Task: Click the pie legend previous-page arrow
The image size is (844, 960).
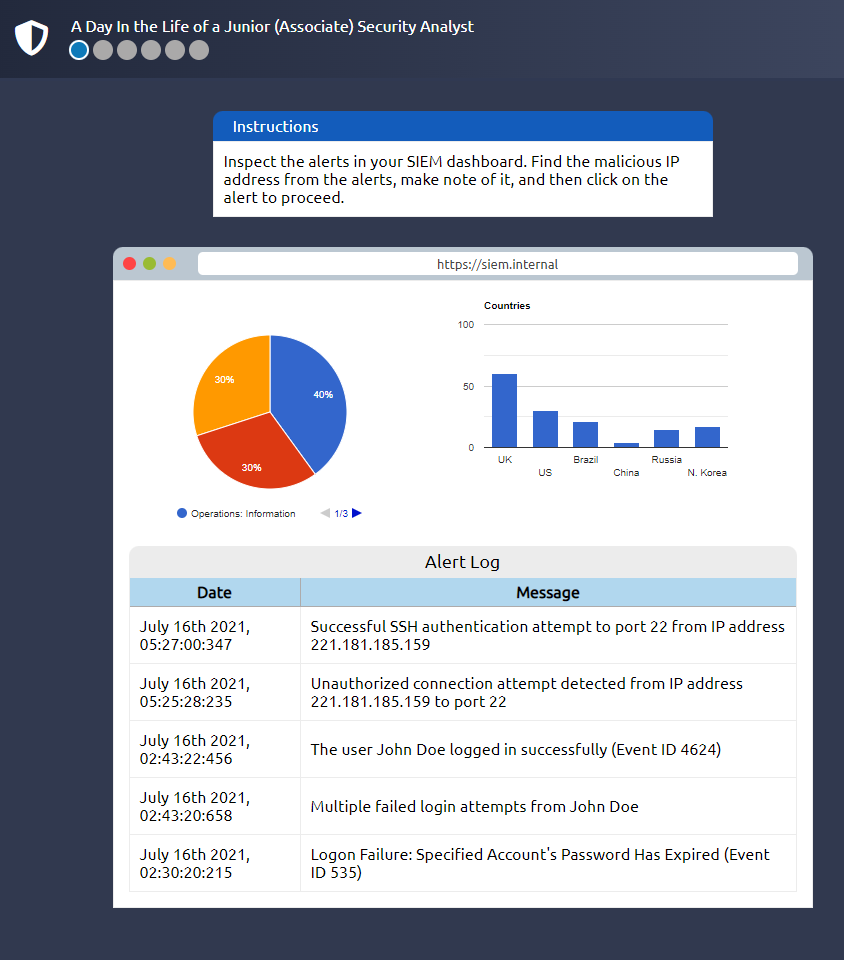Action: click(325, 513)
